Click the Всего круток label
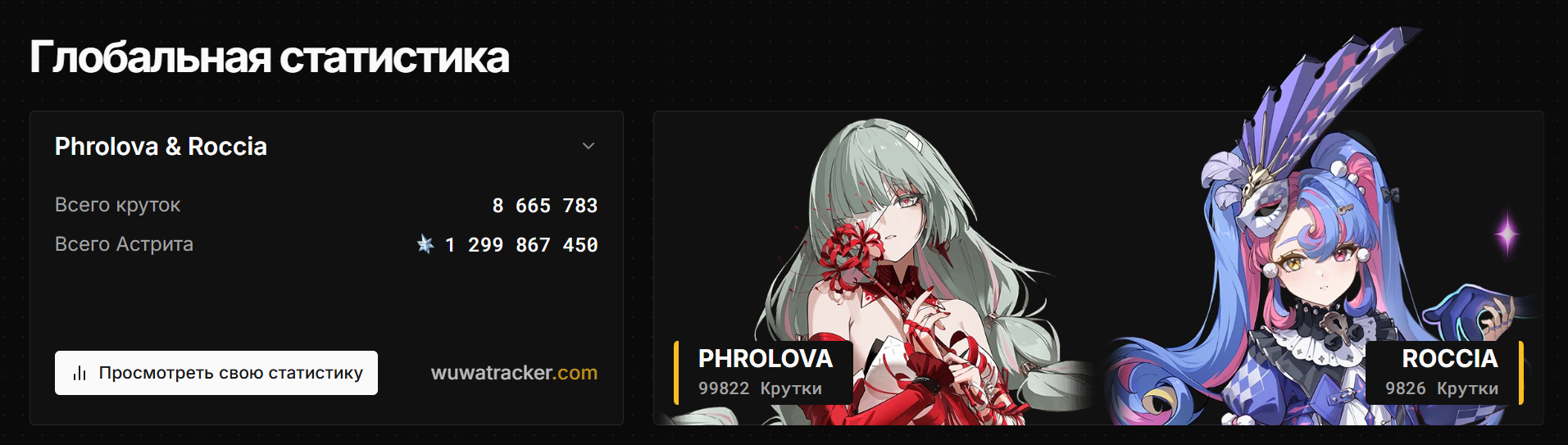Screen dimensions: 1568x445 [x=117, y=205]
